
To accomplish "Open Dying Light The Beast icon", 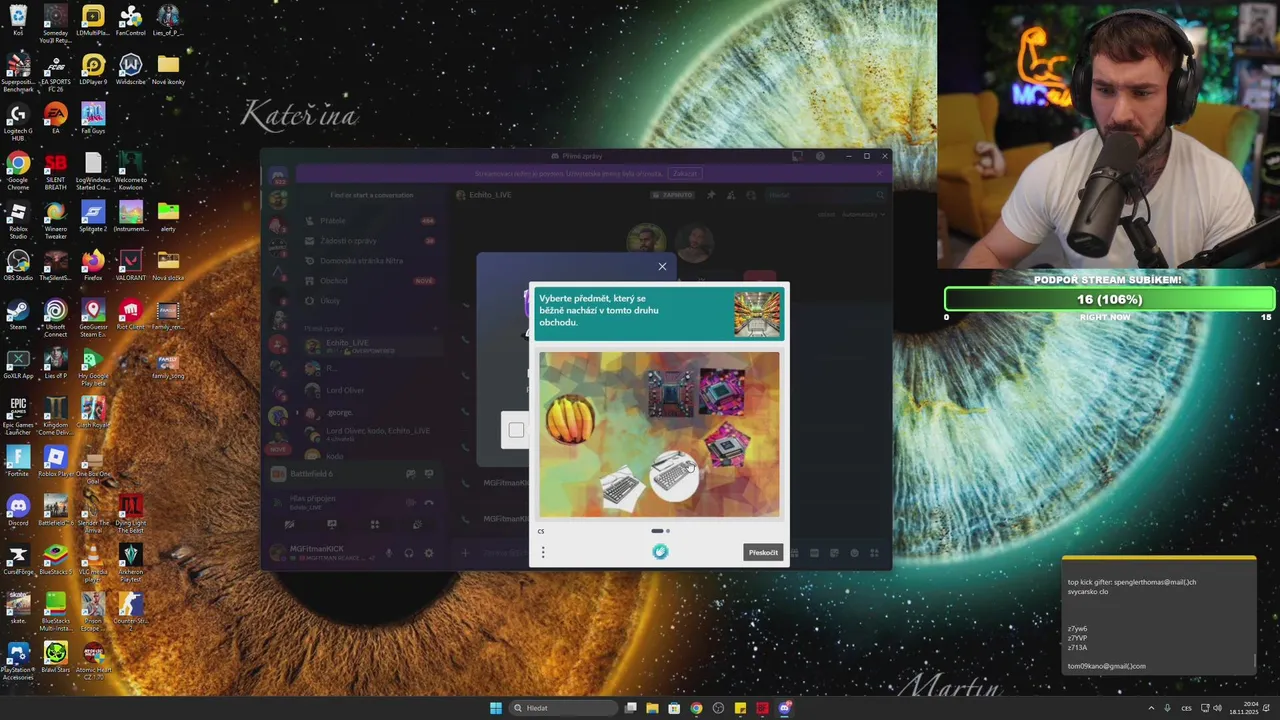I will (x=130, y=514).
